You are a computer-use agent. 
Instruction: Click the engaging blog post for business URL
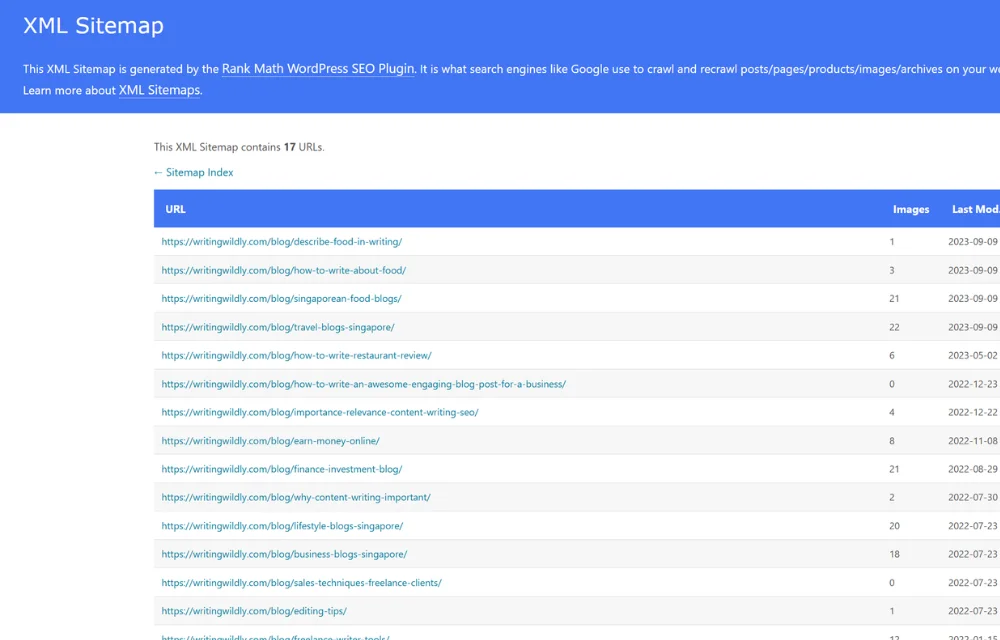pyautogui.click(x=362, y=384)
